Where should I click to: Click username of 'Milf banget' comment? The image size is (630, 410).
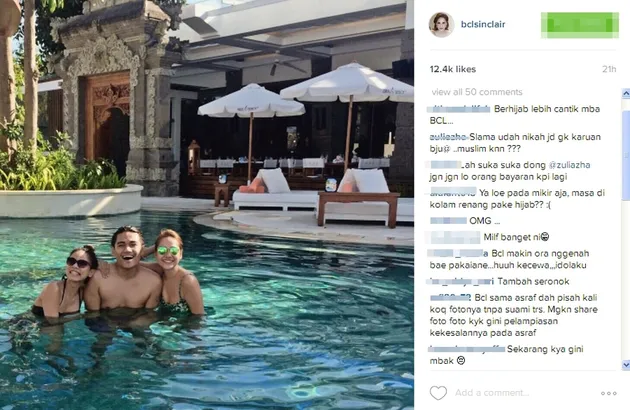(x=454, y=237)
